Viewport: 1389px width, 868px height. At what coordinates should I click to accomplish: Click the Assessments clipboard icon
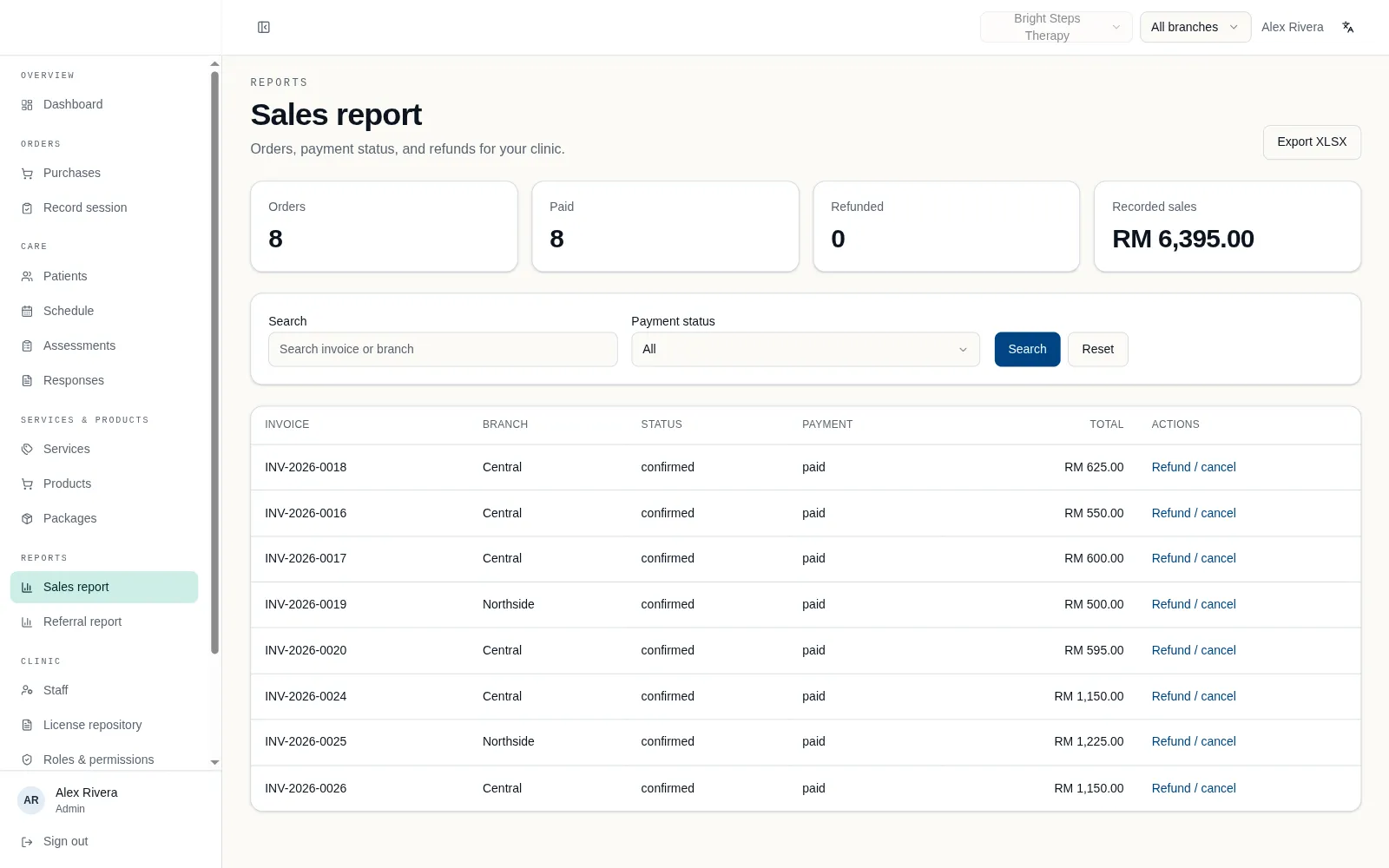tap(27, 346)
